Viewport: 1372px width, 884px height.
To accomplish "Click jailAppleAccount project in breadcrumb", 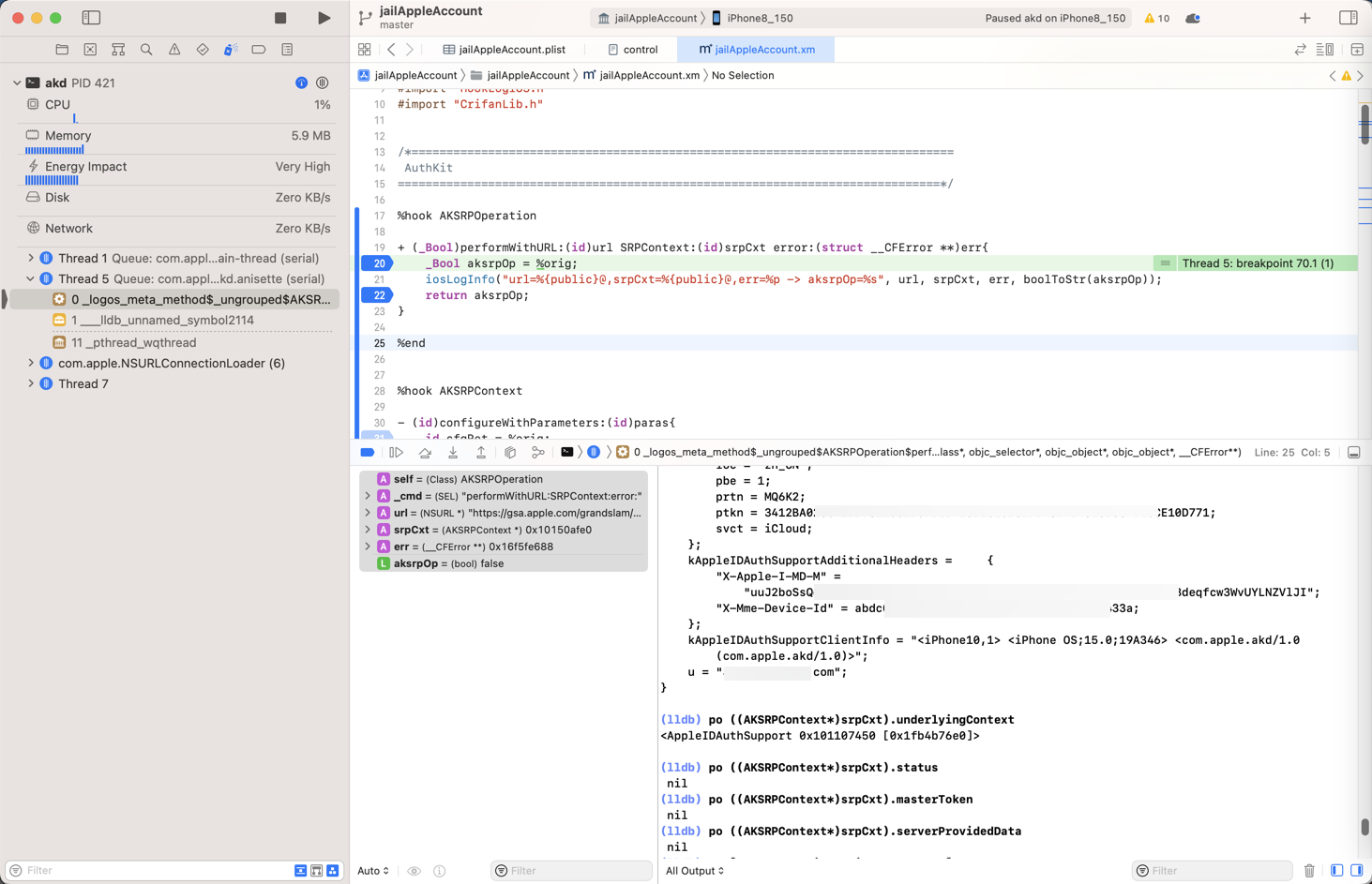I will (407, 75).
